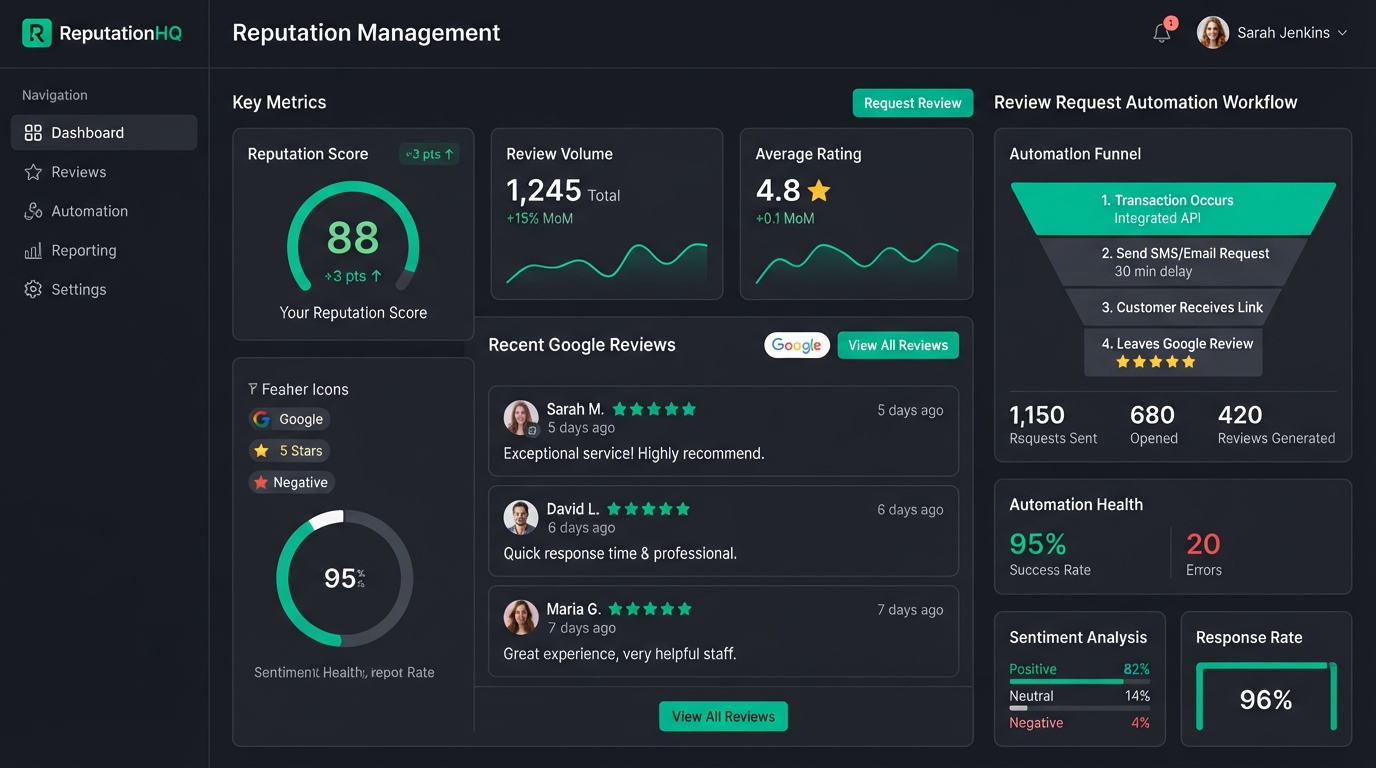Click David L. reviewer avatar
This screenshot has width=1376, height=768.
tap(521, 517)
